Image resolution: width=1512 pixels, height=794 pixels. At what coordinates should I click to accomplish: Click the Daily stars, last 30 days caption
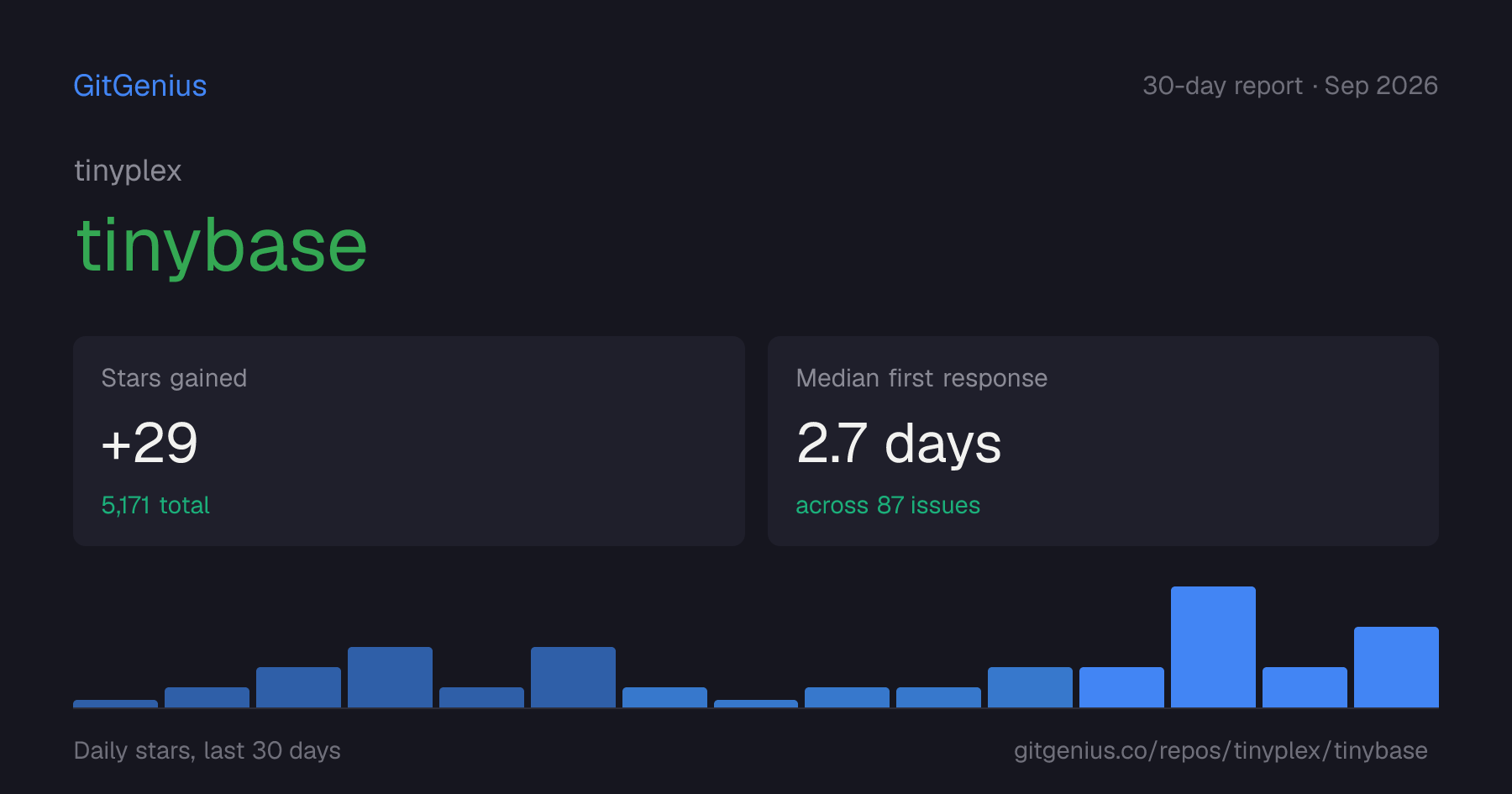[207, 750]
